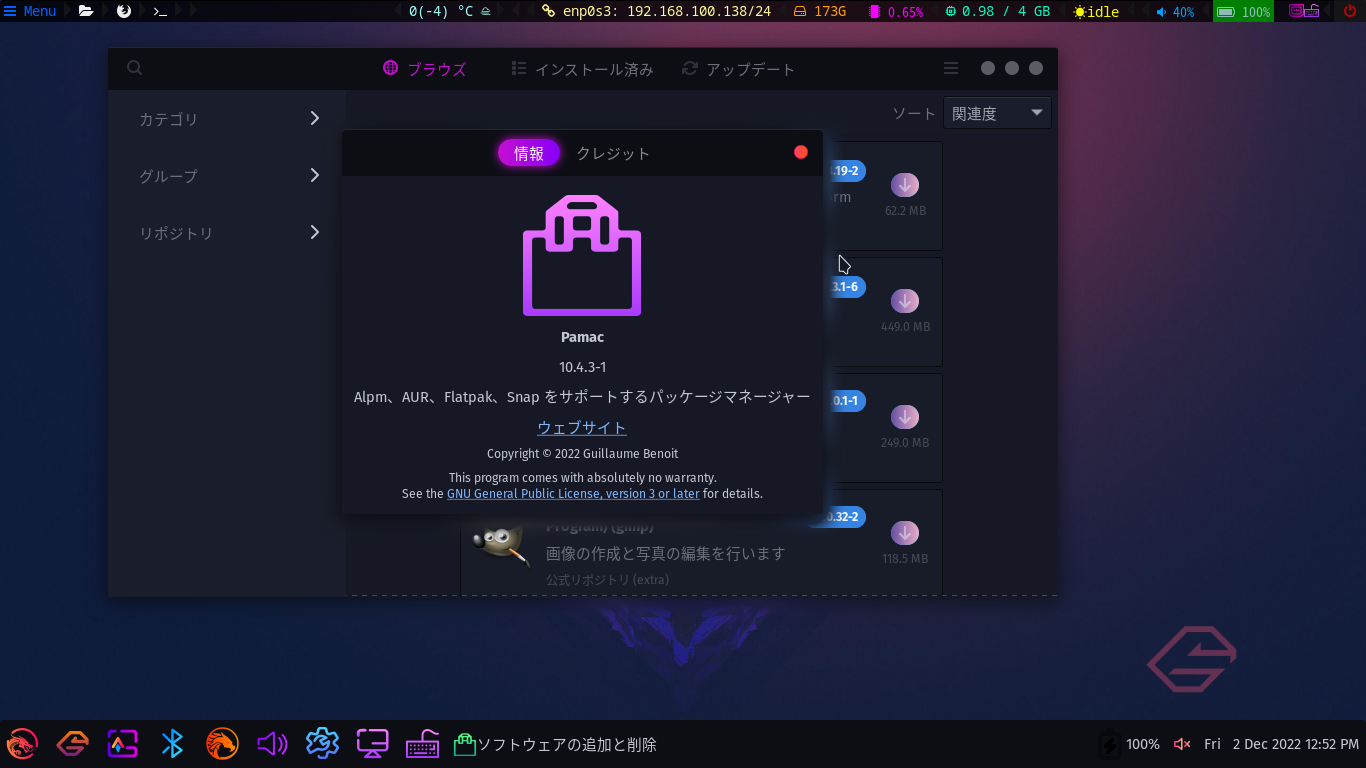Viewport: 1366px width, 768px height.
Task: Open the ウェブサイト link
Action: [582, 427]
